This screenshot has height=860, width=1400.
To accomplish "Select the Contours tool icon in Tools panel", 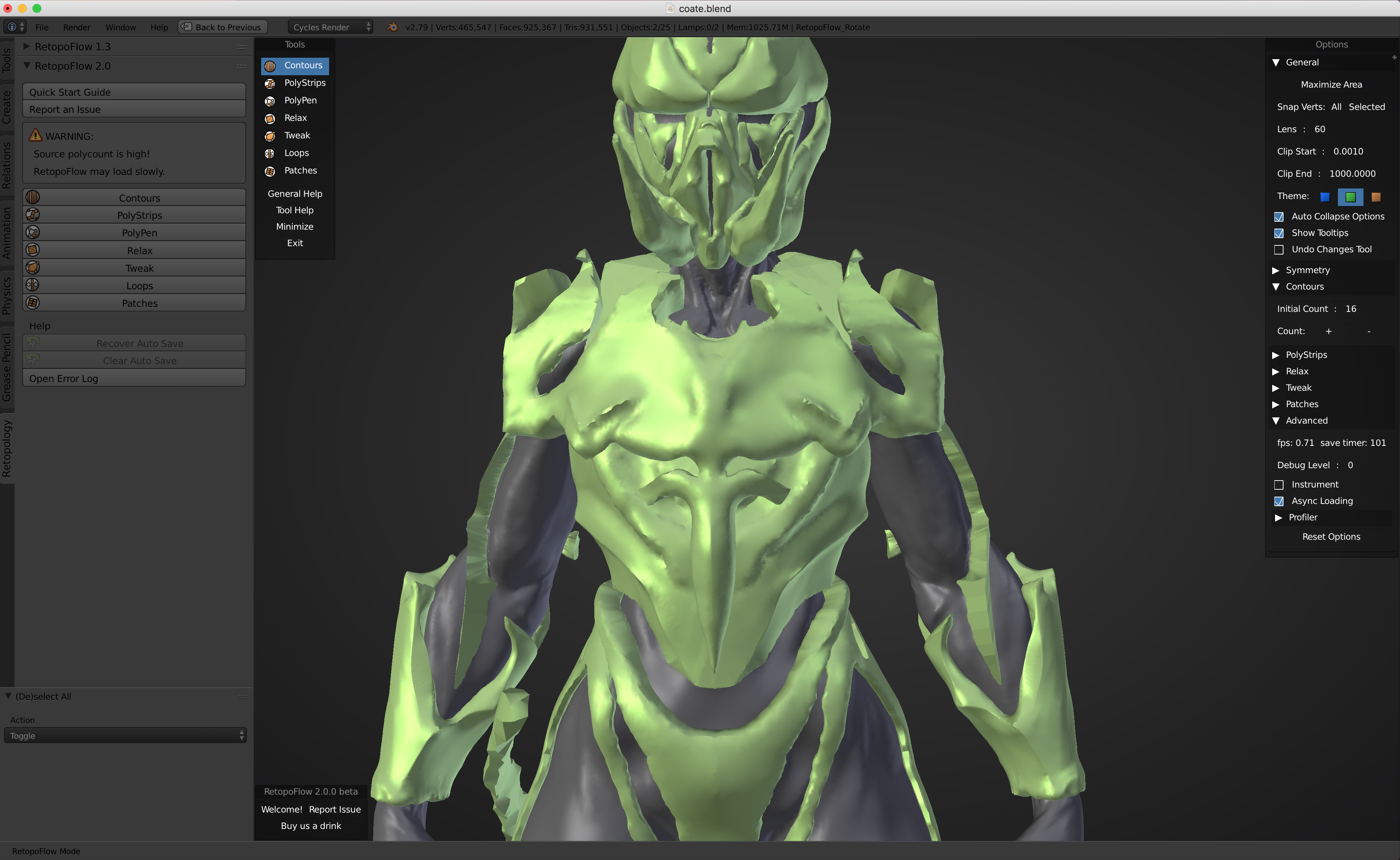I will (270, 65).
